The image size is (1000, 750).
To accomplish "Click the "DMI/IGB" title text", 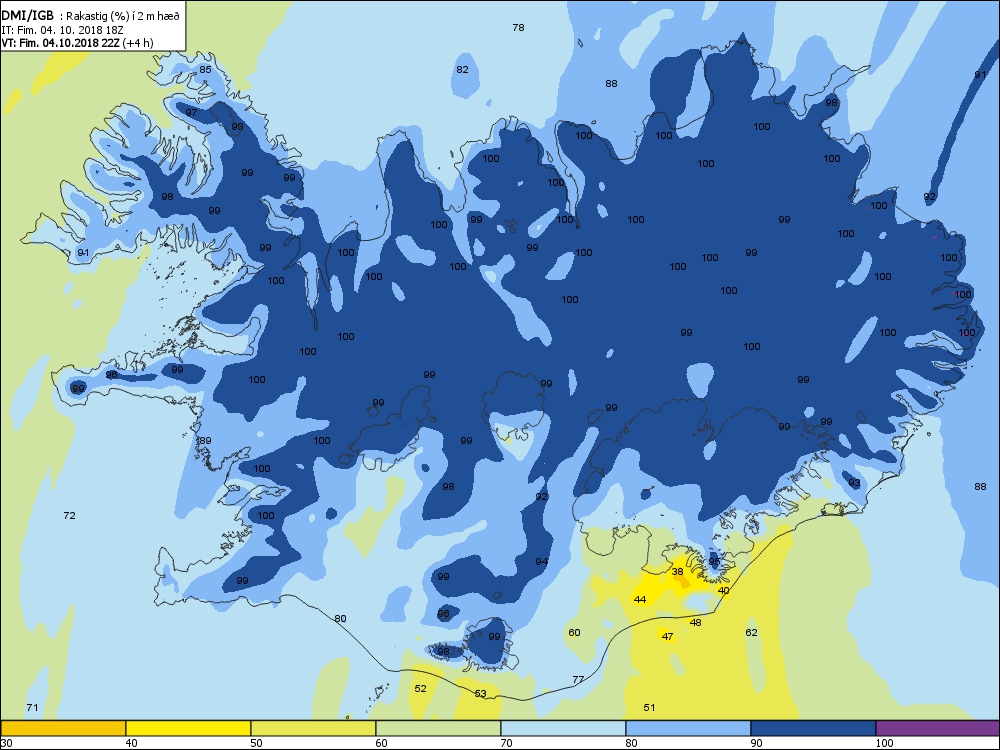I will click(x=28, y=17).
